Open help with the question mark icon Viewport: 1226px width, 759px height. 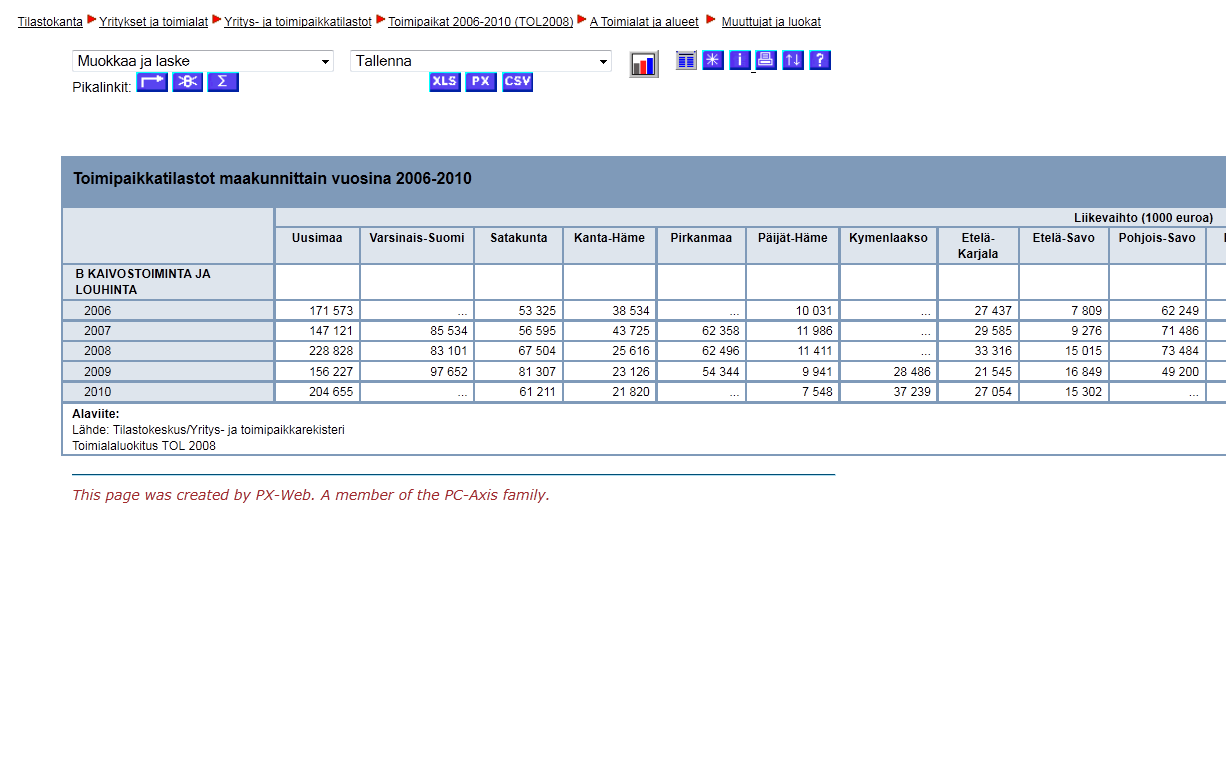(x=820, y=60)
